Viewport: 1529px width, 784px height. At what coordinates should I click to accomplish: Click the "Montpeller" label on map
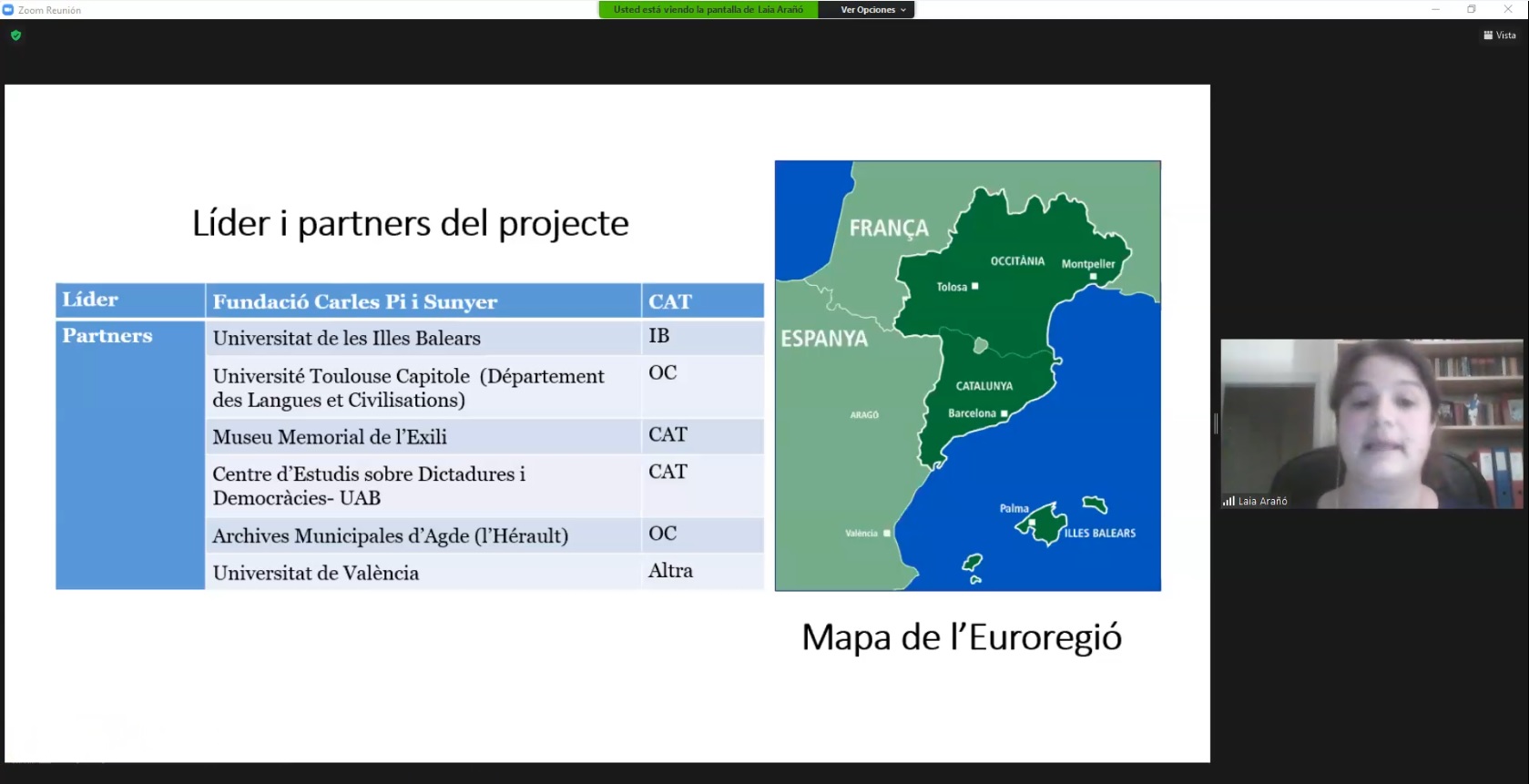tap(1088, 264)
